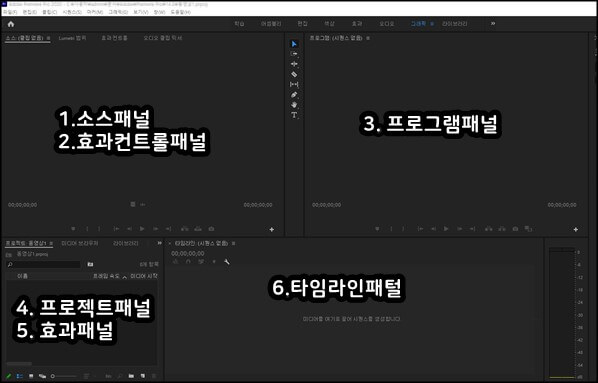This screenshot has width=598, height=383.
Task: Play the Program monitor
Action: click(x=446, y=229)
